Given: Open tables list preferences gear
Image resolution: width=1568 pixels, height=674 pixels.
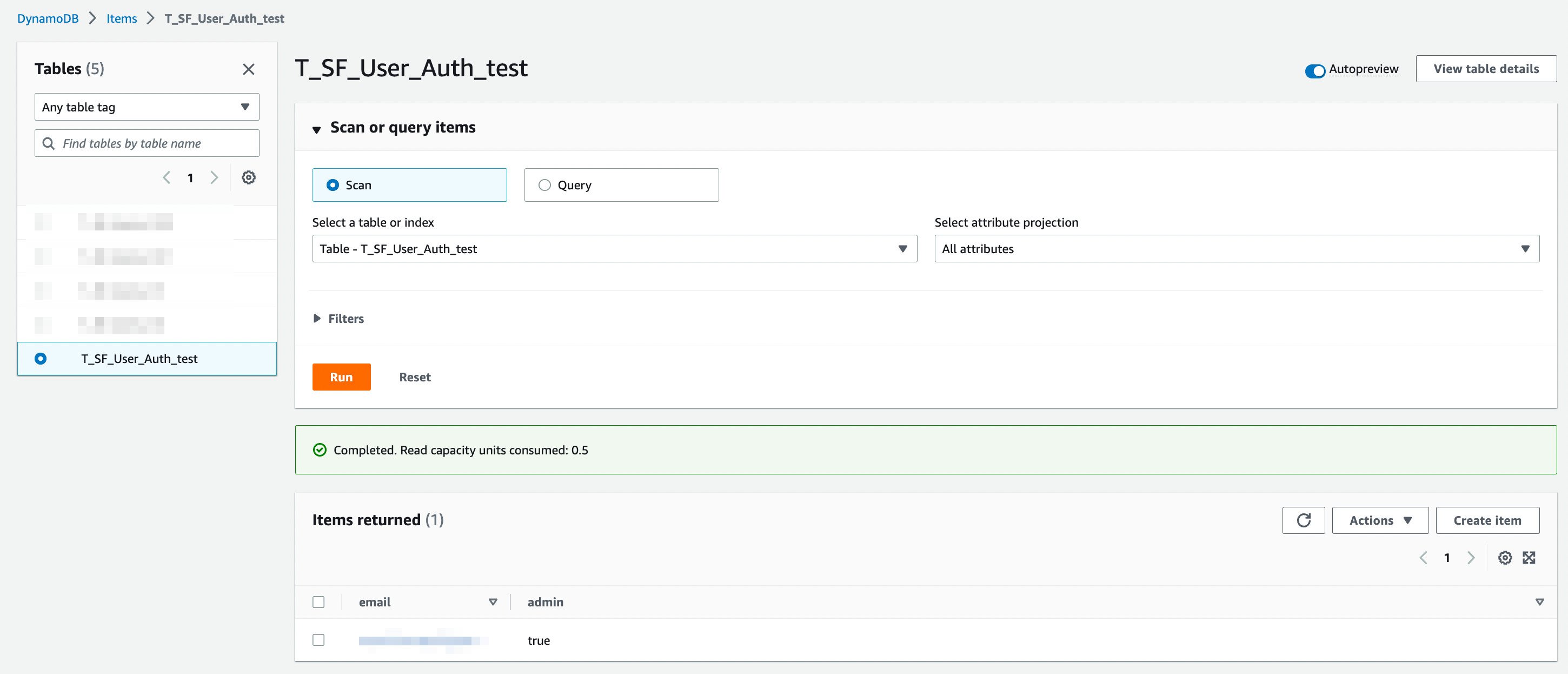Looking at the screenshot, I should pos(248,178).
